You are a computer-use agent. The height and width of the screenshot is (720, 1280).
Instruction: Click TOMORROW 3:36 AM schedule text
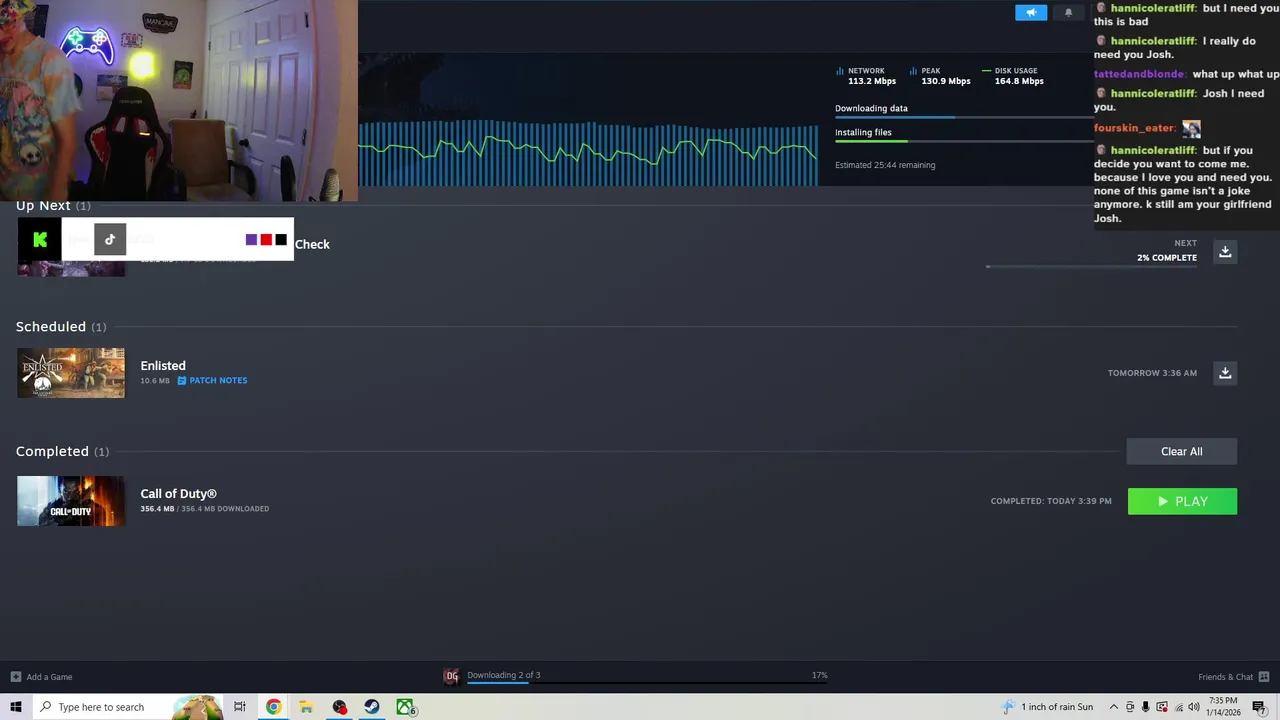1152,373
